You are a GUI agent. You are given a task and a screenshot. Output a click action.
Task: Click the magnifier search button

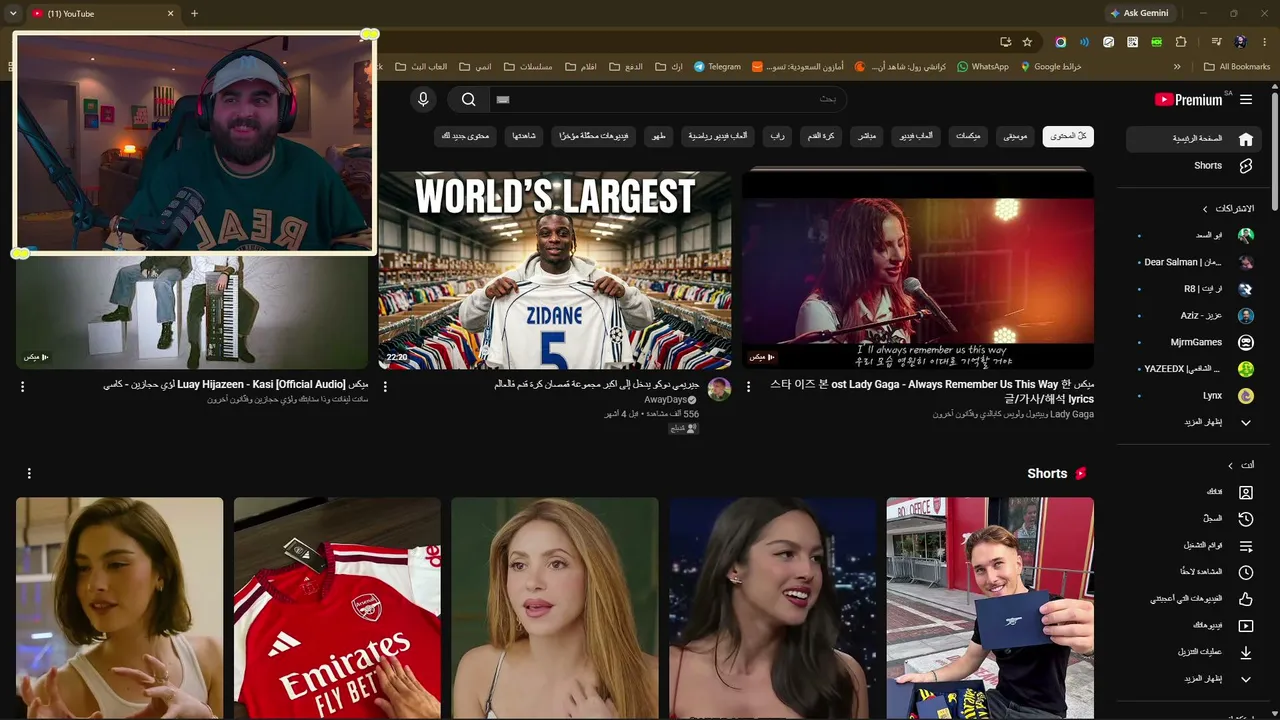coord(468,99)
